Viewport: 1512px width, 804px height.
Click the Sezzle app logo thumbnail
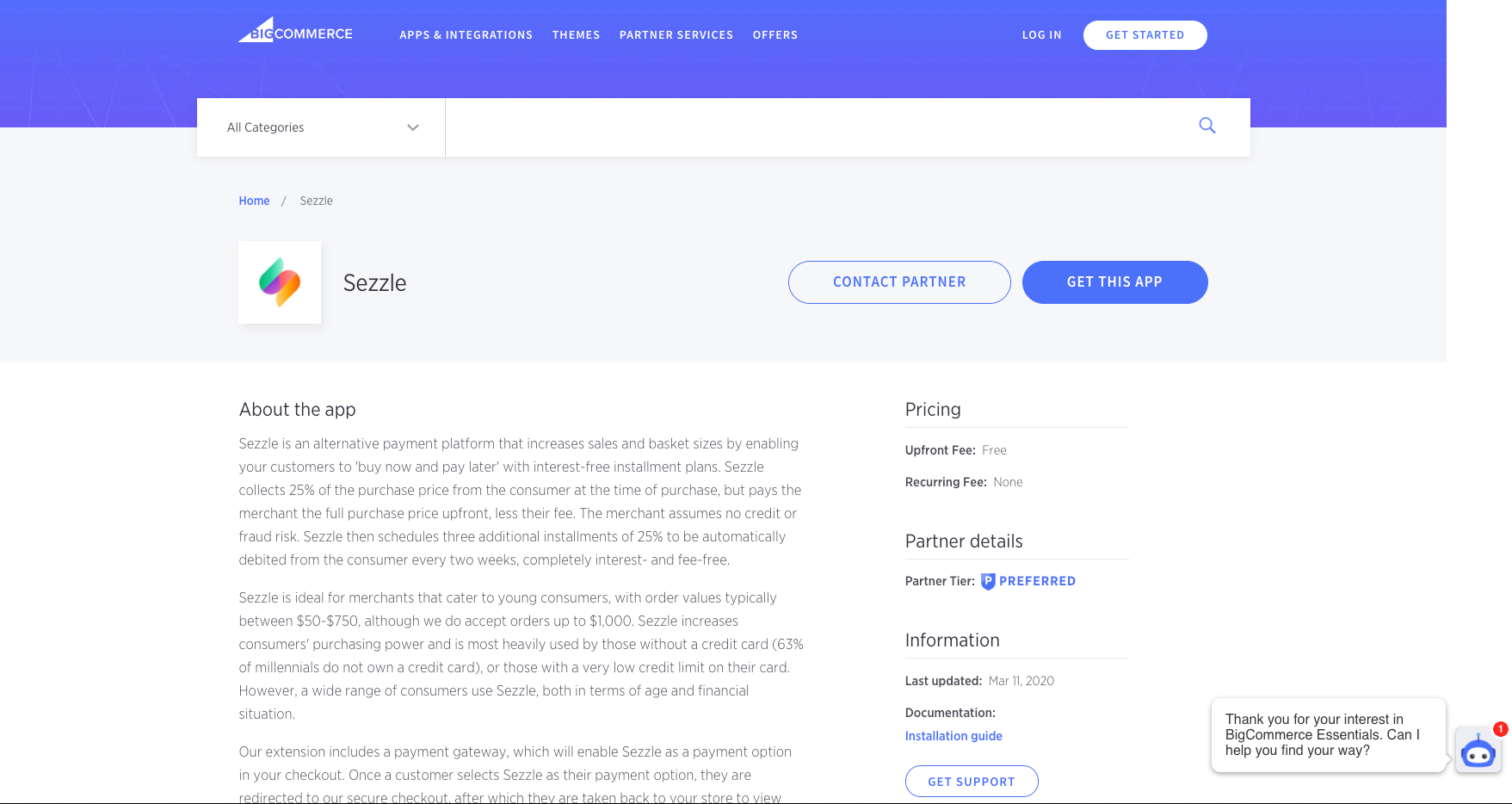(279, 281)
